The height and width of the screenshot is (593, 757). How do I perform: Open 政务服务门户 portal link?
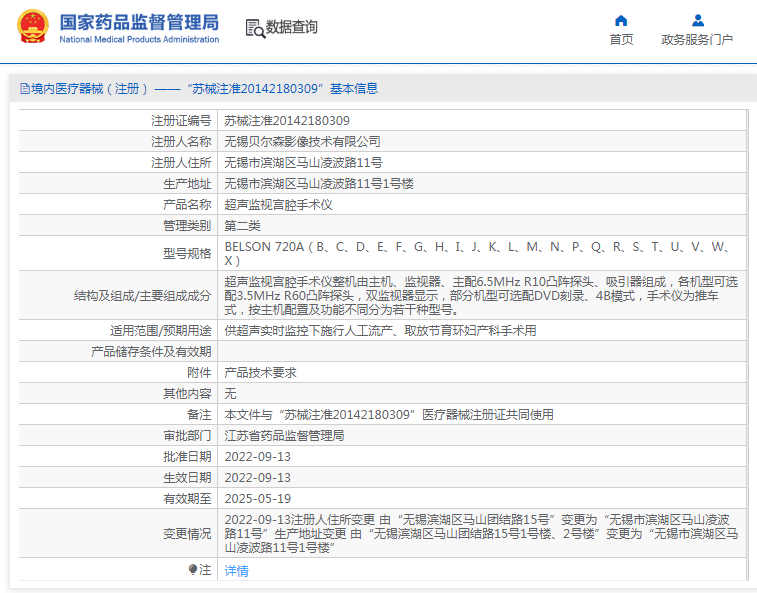coord(697,40)
